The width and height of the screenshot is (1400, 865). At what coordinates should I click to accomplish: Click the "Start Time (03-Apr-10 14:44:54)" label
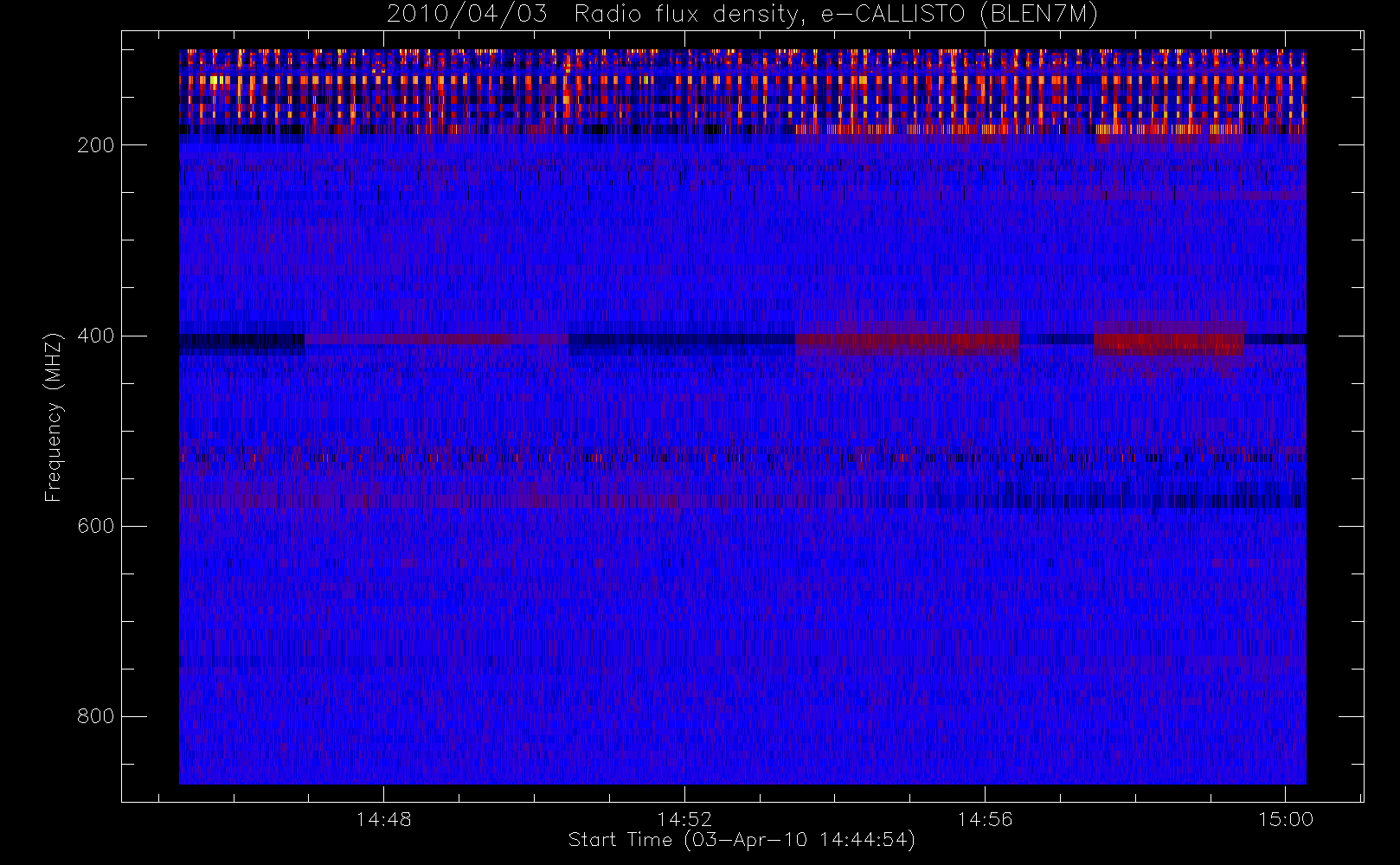pos(742,840)
